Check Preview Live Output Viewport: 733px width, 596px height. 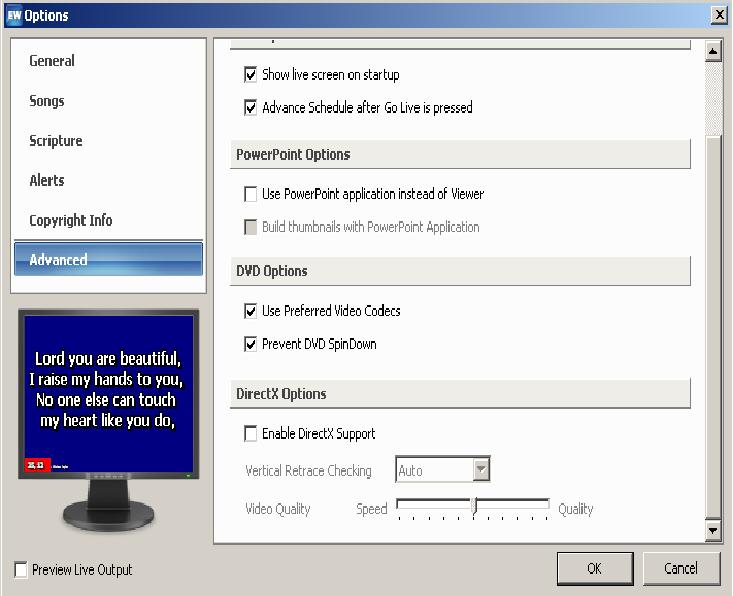pos(21,570)
